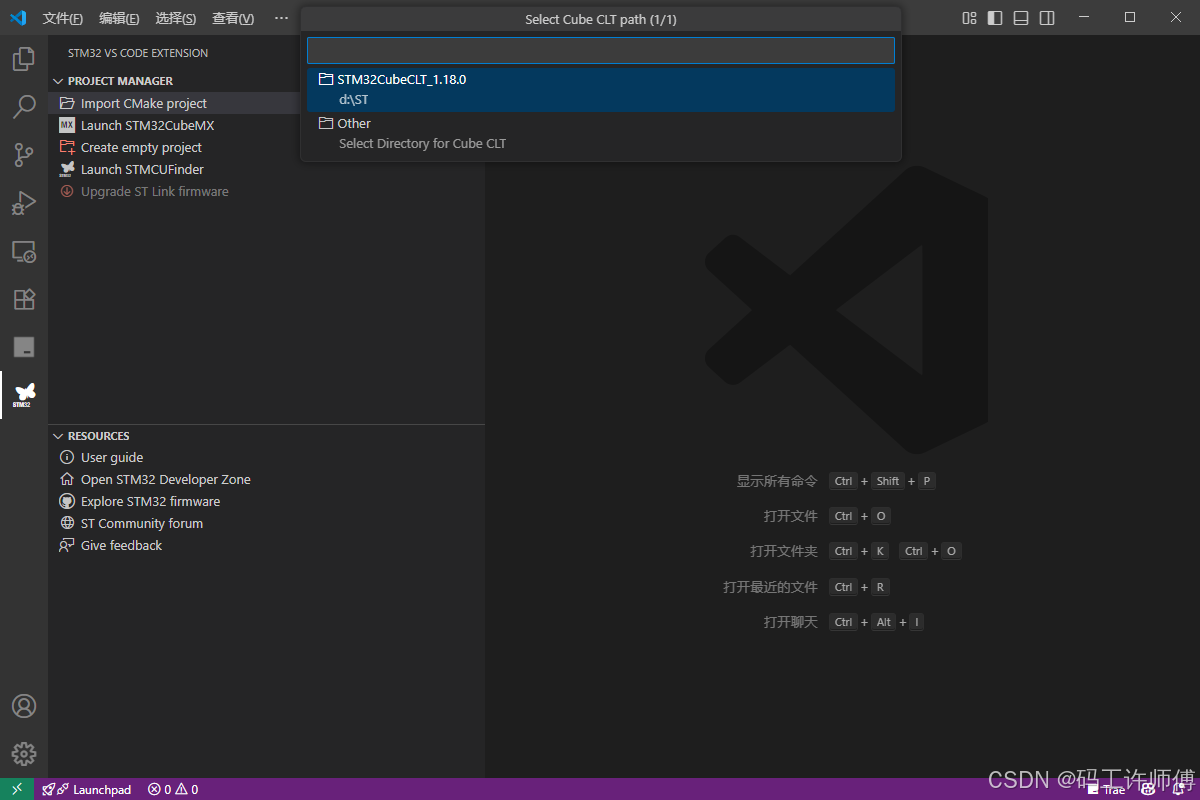Select the STM32 butterfly activity bar icon
The image size is (1200, 800).
(x=24, y=395)
